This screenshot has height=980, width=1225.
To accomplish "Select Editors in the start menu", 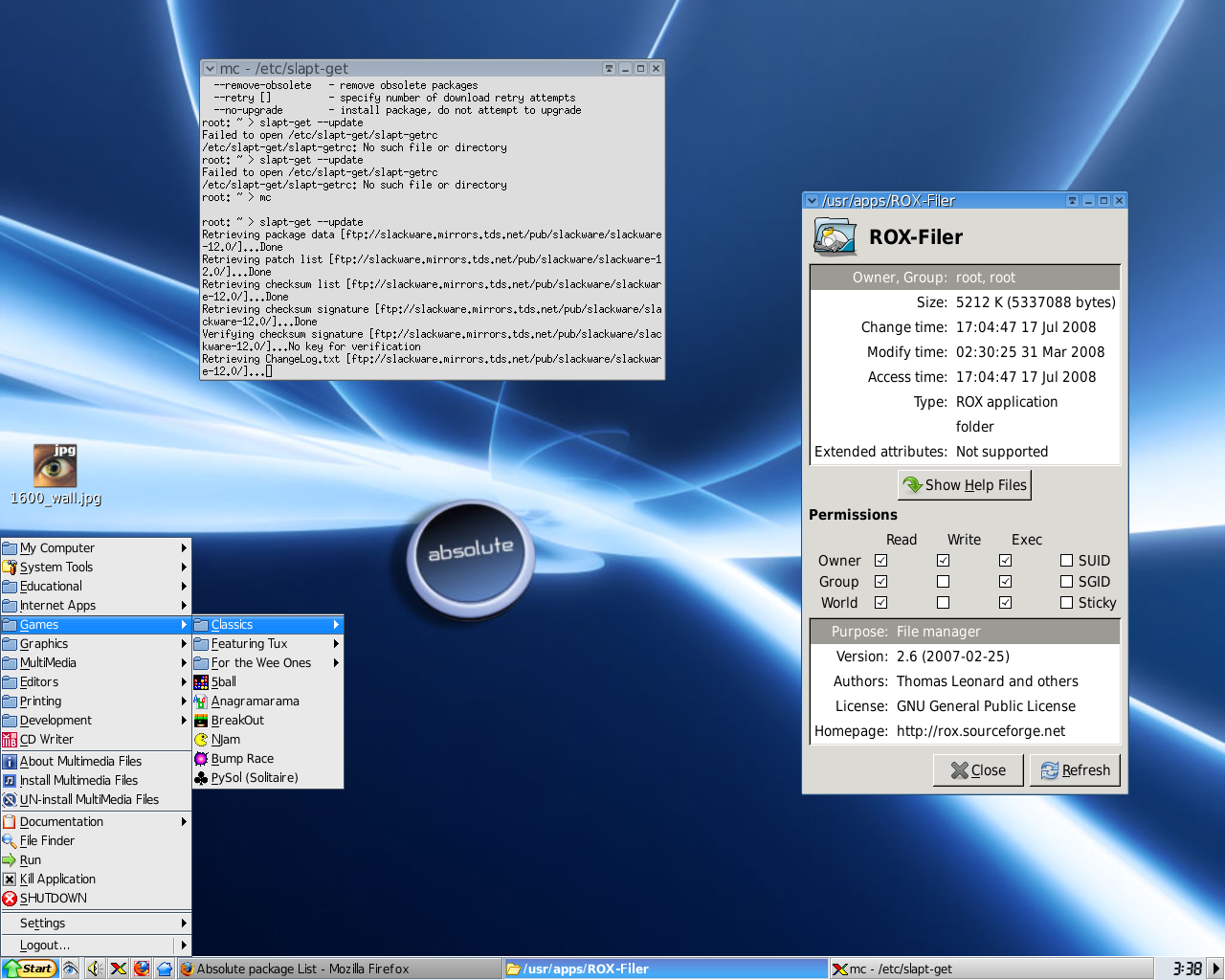I will (96, 682).
